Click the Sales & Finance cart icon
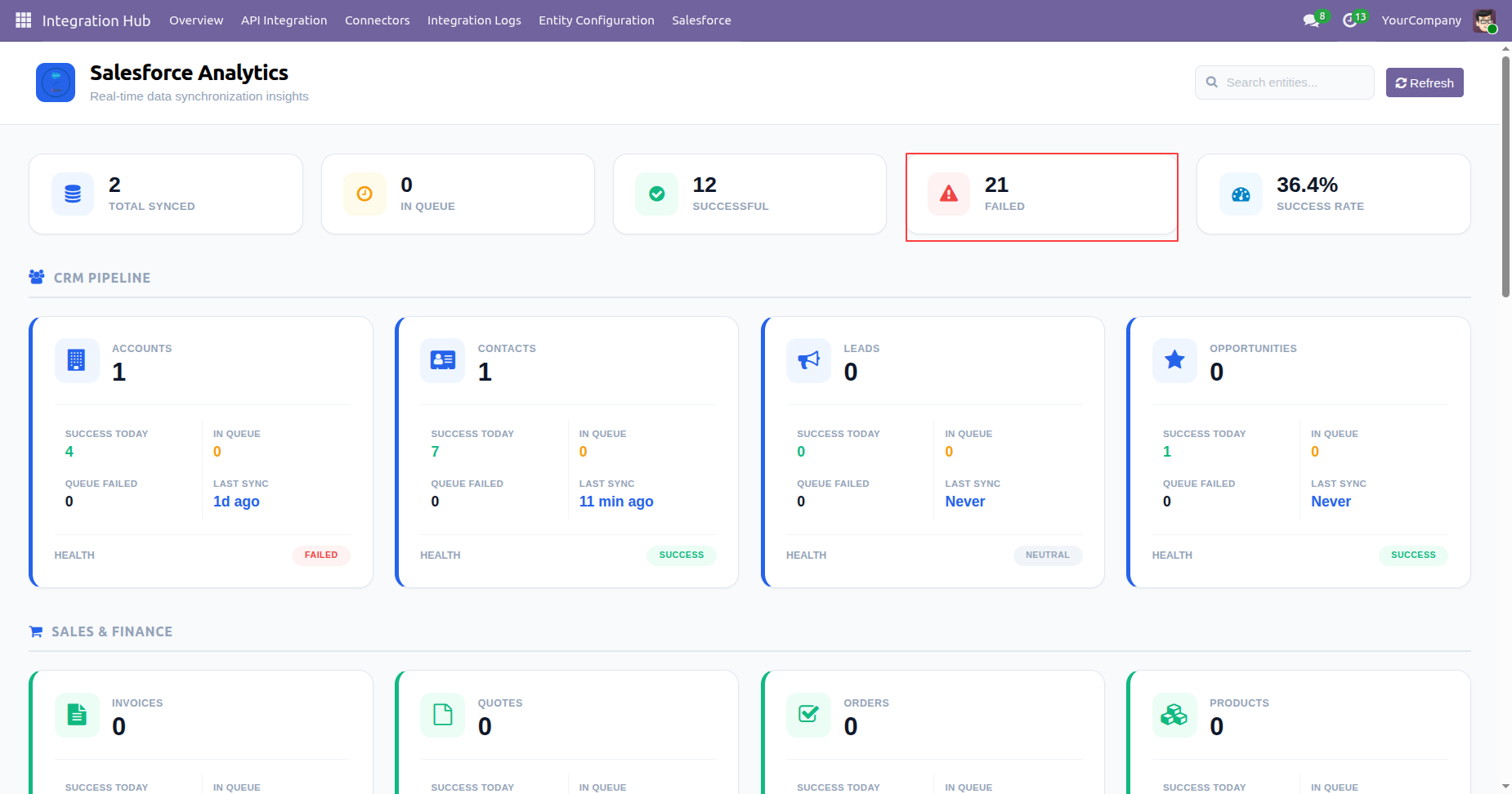Image resolution: width=1512 pixels, height=794 pixels. click(x=36, y=631)
